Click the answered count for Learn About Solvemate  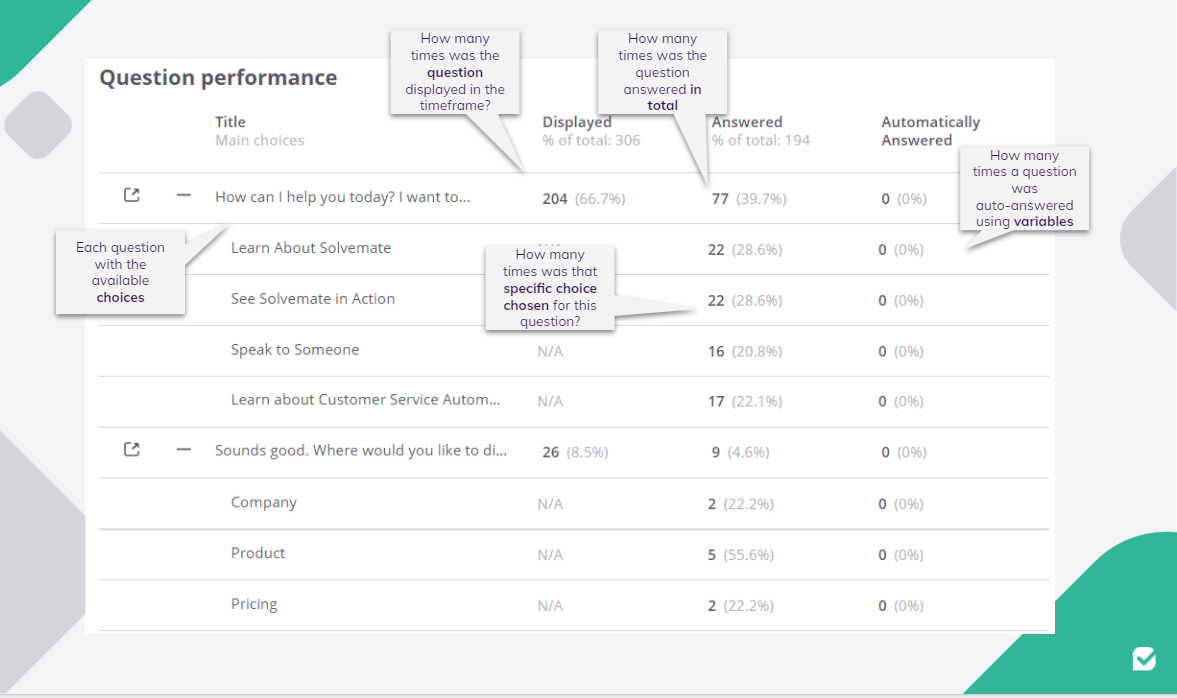pos(745,250)
